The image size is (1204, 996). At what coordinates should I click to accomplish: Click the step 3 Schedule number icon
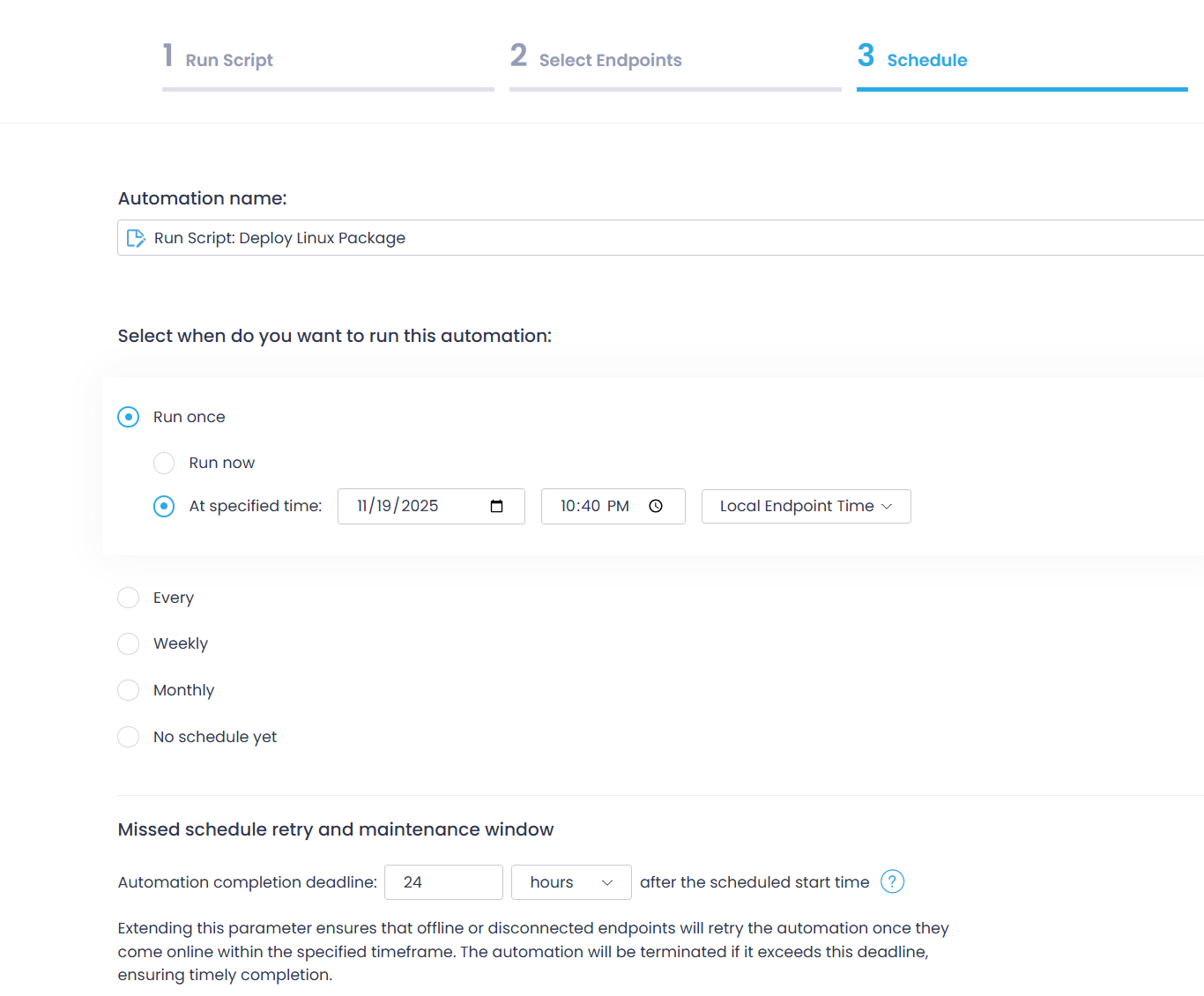coord(866,56)
